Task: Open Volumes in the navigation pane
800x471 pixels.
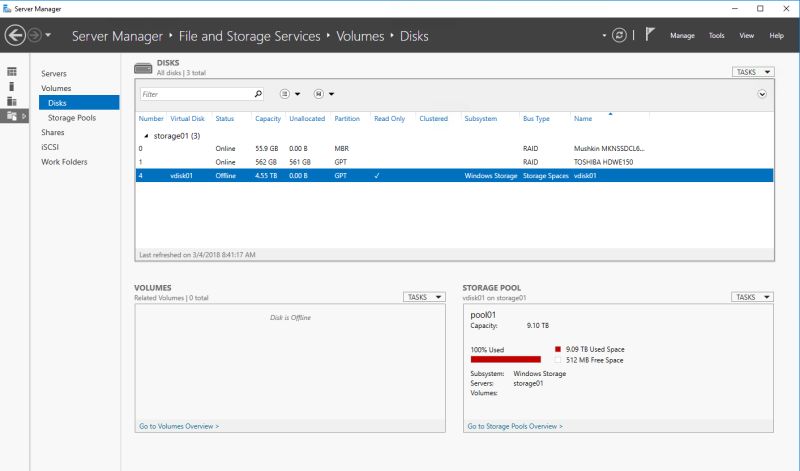Action: pos(56,88)
